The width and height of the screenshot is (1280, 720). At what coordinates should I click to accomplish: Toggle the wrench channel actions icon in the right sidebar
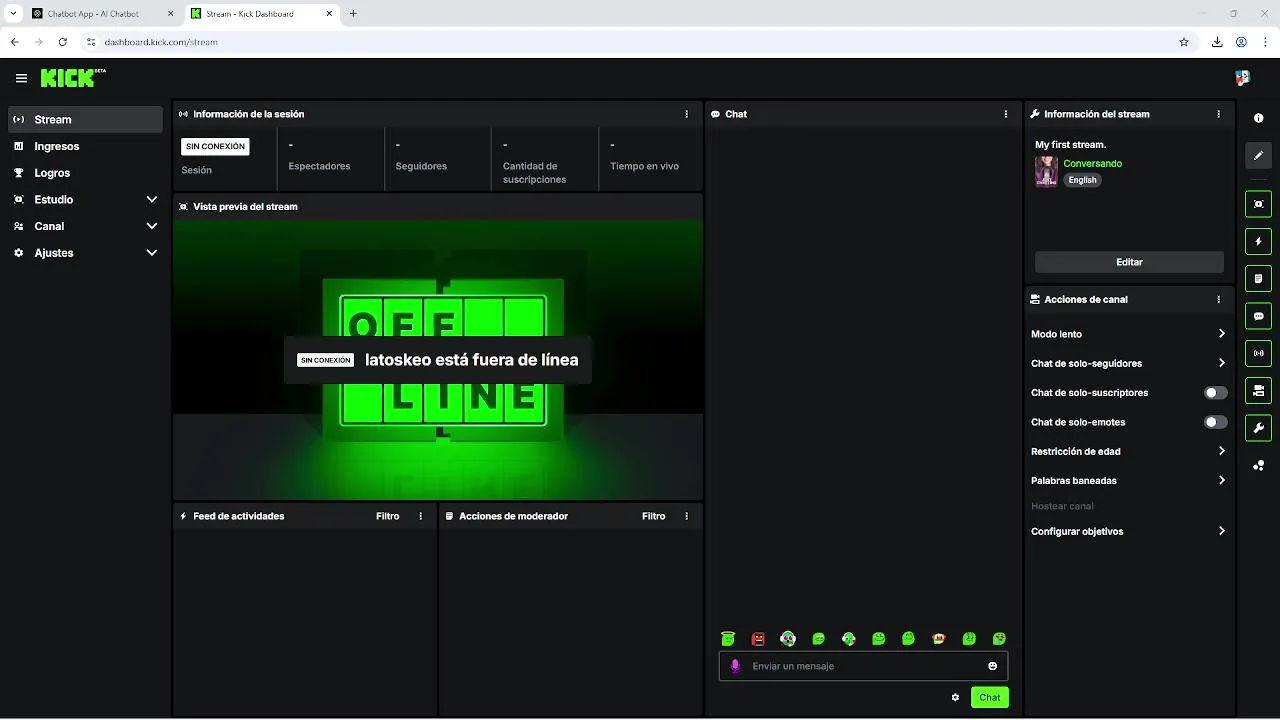click(x=1258, y=428)
